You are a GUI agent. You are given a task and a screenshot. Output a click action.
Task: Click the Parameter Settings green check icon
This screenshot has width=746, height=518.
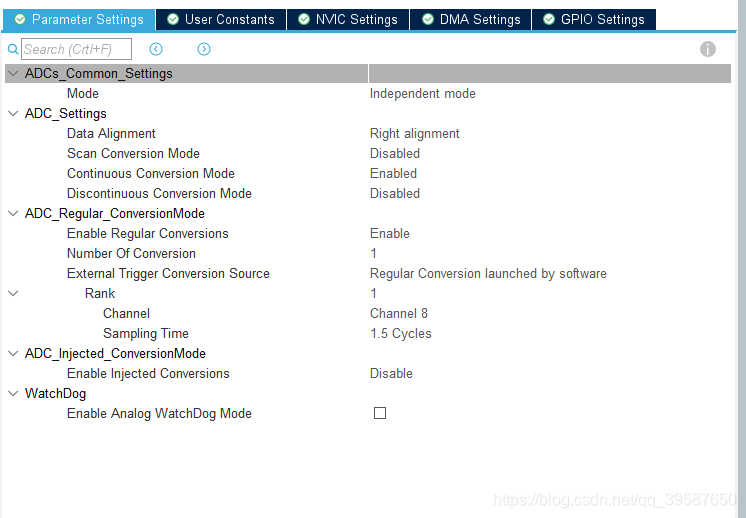click(20, 19)
